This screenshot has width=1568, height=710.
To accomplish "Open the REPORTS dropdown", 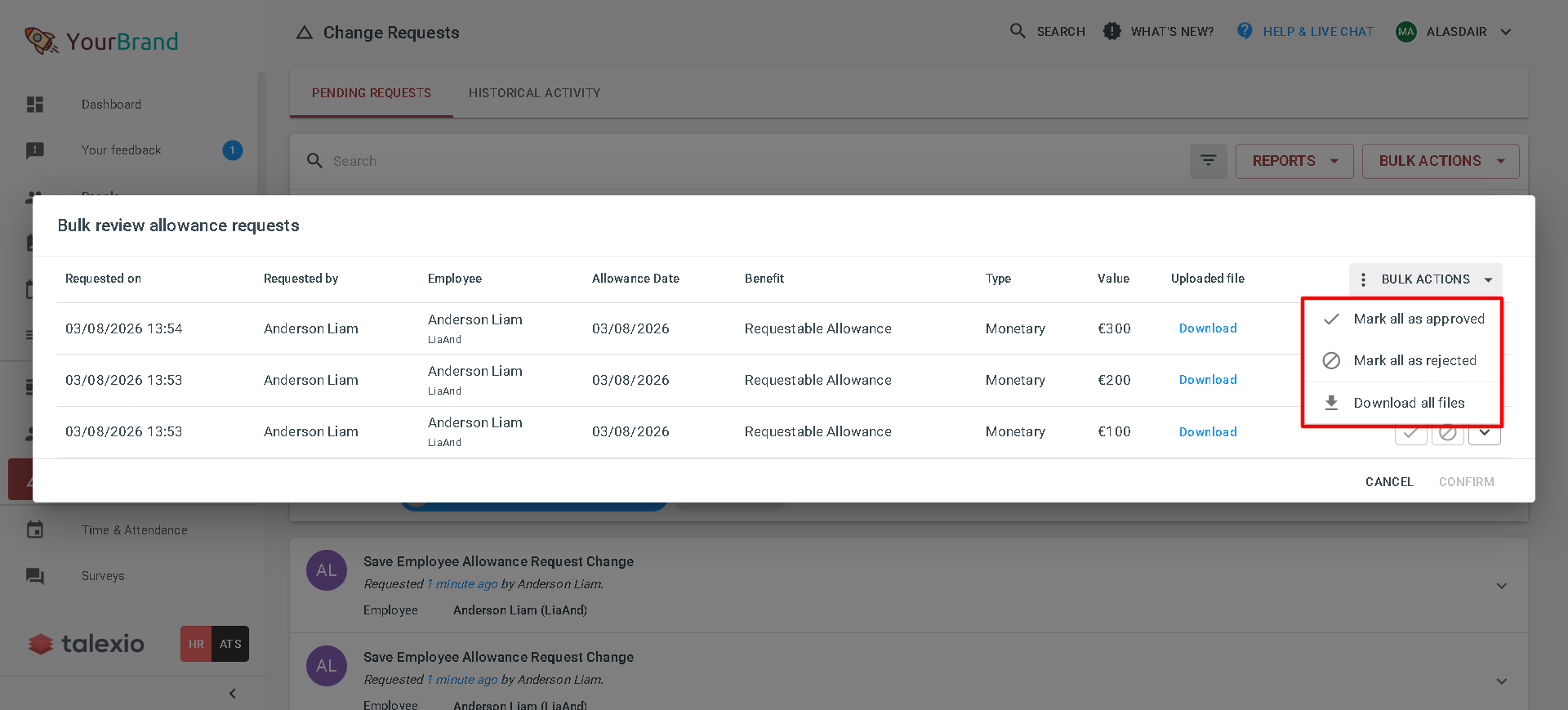I will click(x=1294, y=161).
